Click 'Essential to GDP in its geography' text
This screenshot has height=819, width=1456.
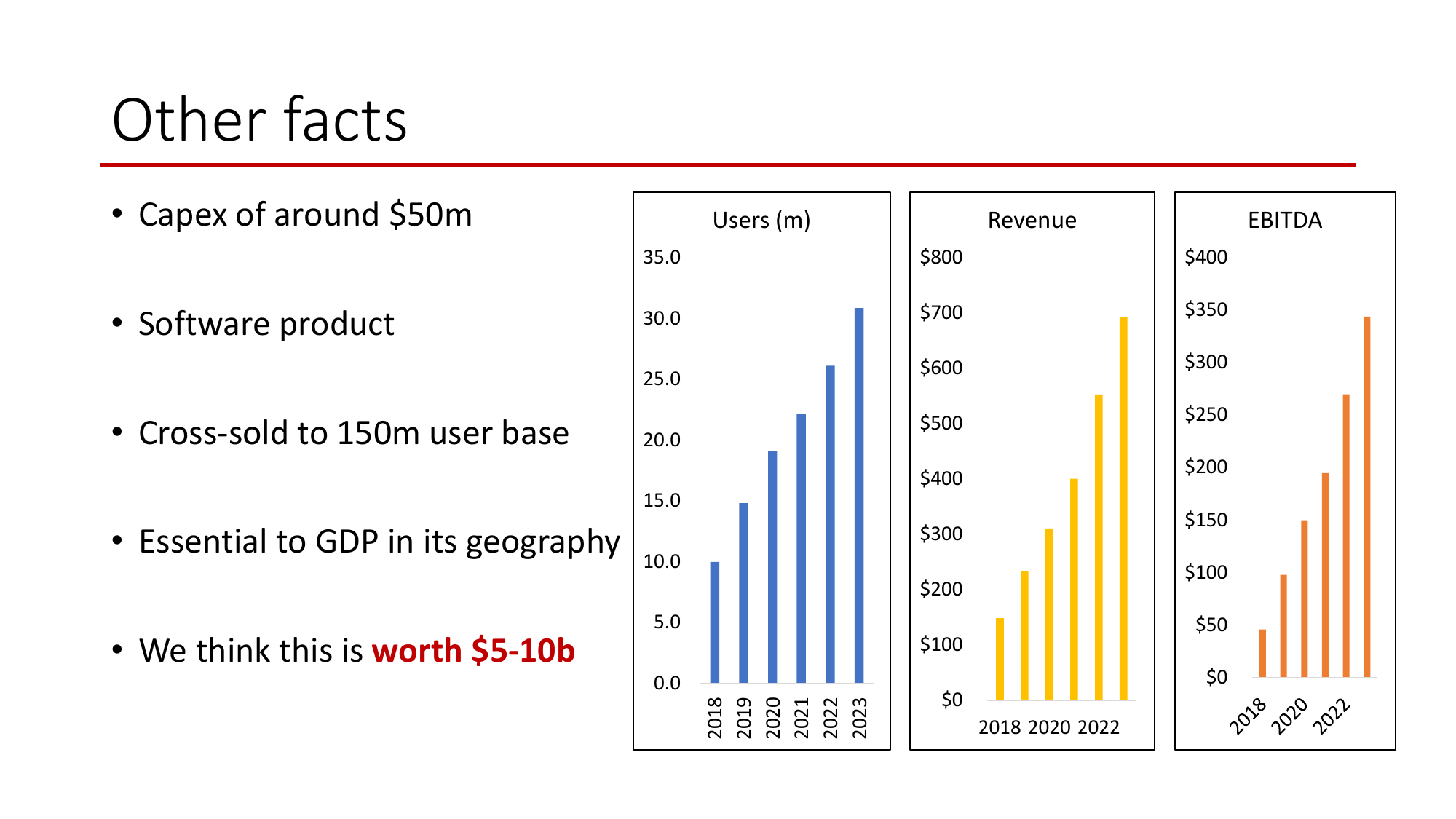(x=379, y=542)
